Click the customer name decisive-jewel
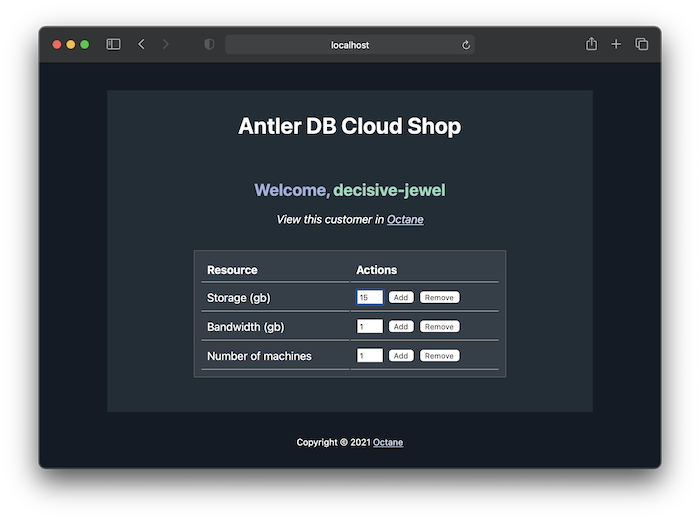Viewport: 700px width, 520px height. coord(389,190)
